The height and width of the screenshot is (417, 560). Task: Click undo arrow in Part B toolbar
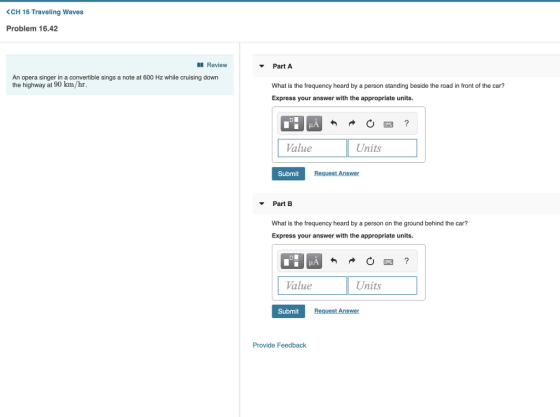(334, 261)
